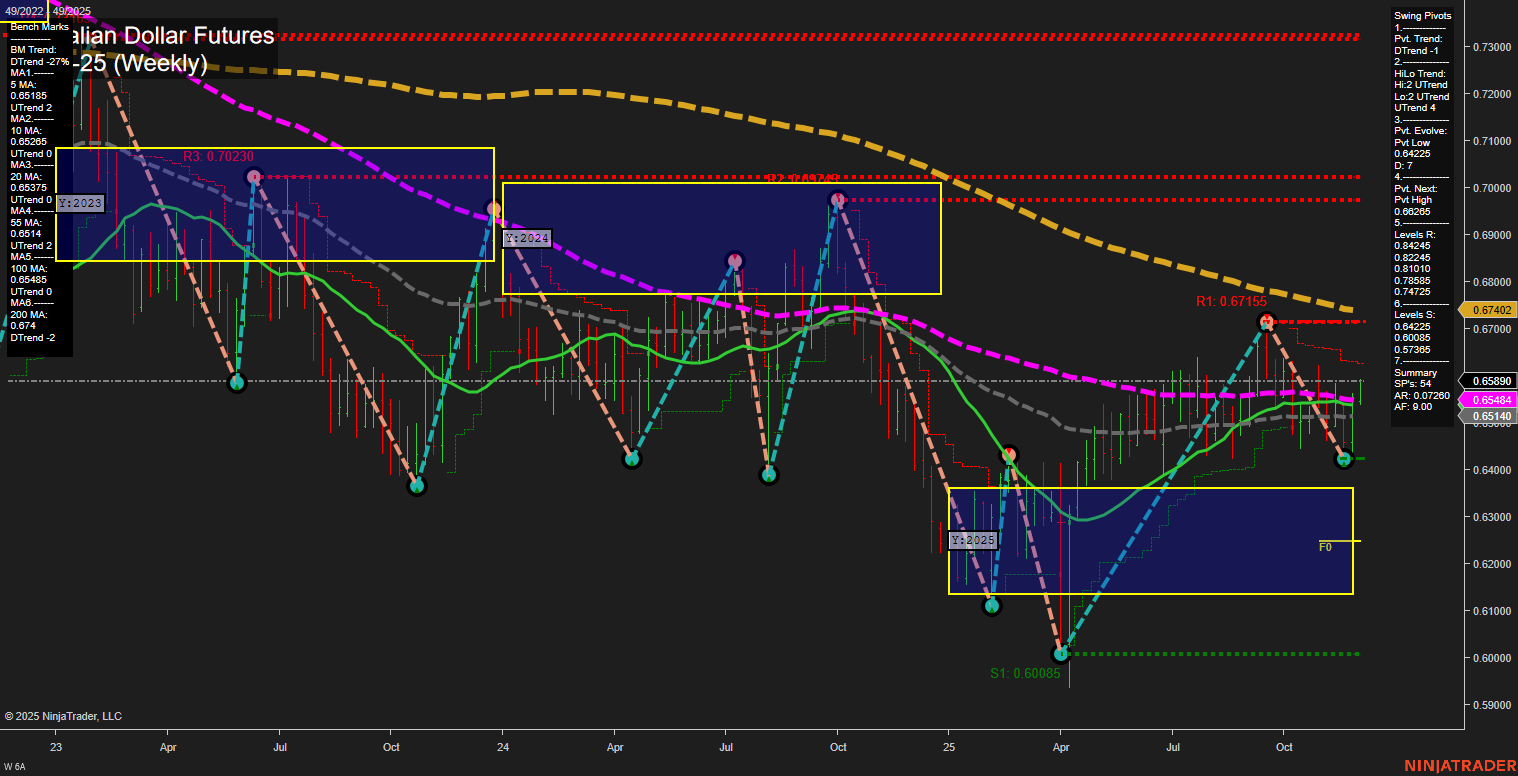The height and width of the screenshot is (776, 1518).
Task: Click the F0 marker in the 2025 box
Action: pyautogui.click(x=1325, y=547)
